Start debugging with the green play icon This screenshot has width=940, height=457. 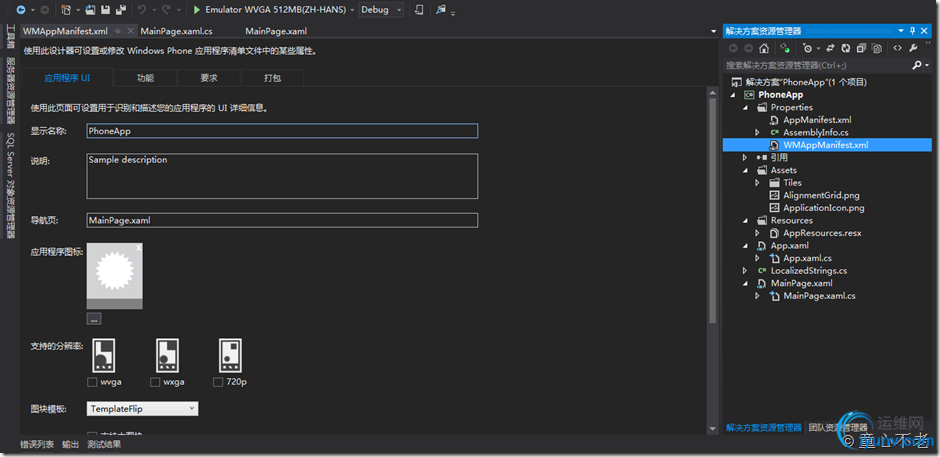point(197,10)
